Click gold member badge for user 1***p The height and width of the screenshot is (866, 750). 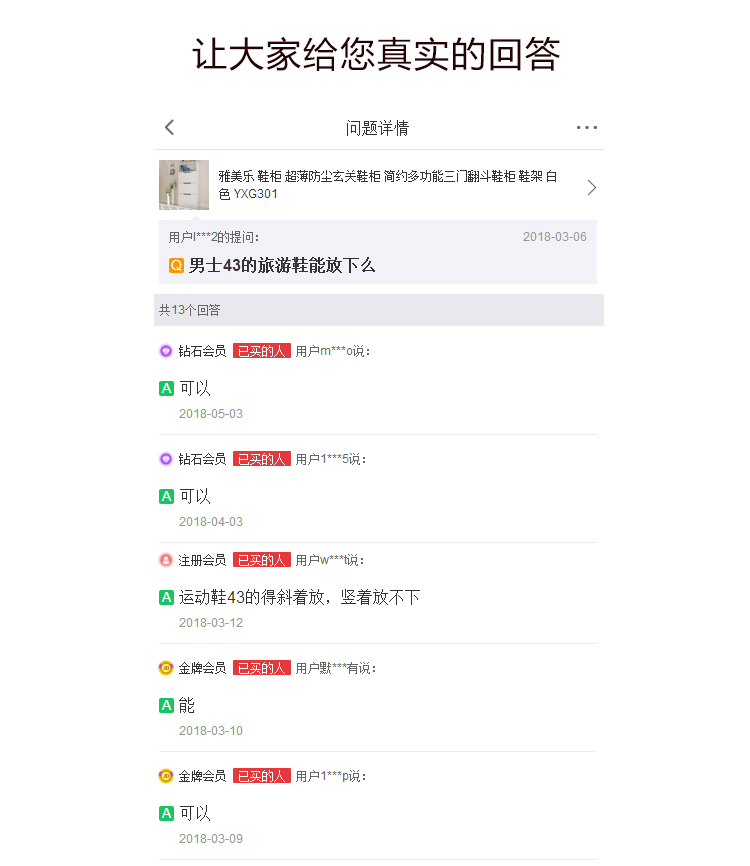coord(166,776)
